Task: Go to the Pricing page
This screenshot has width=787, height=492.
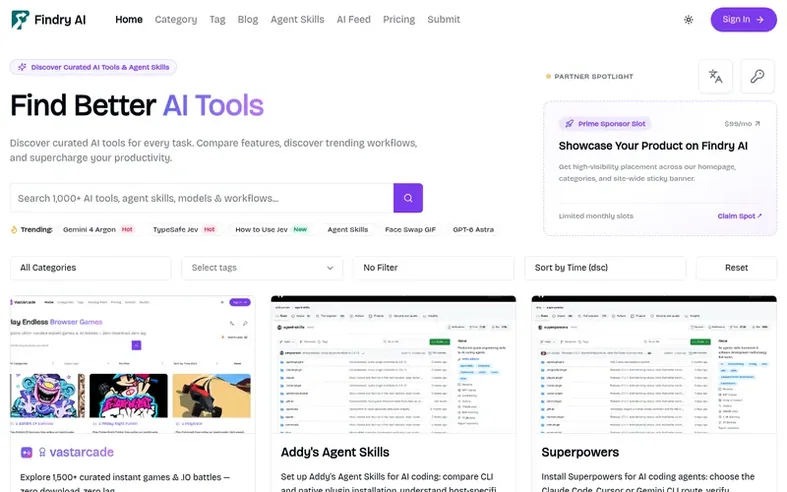Action: pyautogui.click(x=399, y=20)
